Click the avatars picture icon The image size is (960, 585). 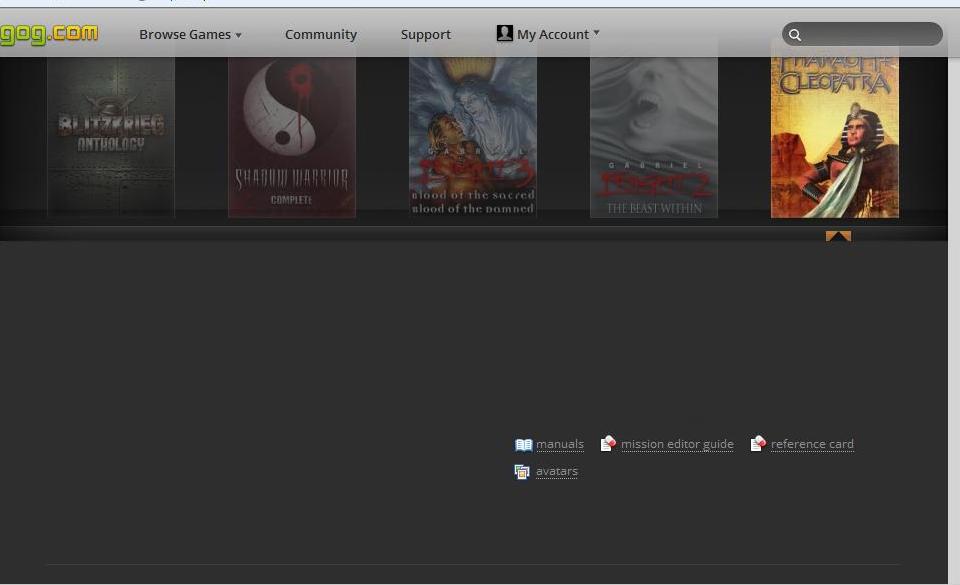[522, 472]
